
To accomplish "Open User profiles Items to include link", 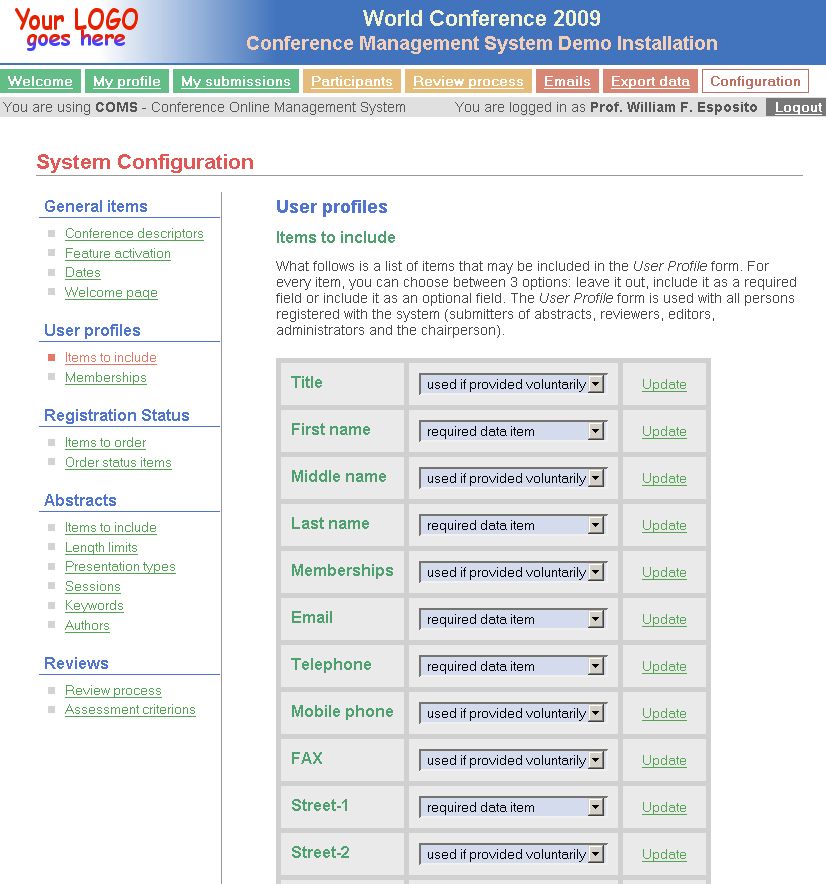I will pos(111,357).
